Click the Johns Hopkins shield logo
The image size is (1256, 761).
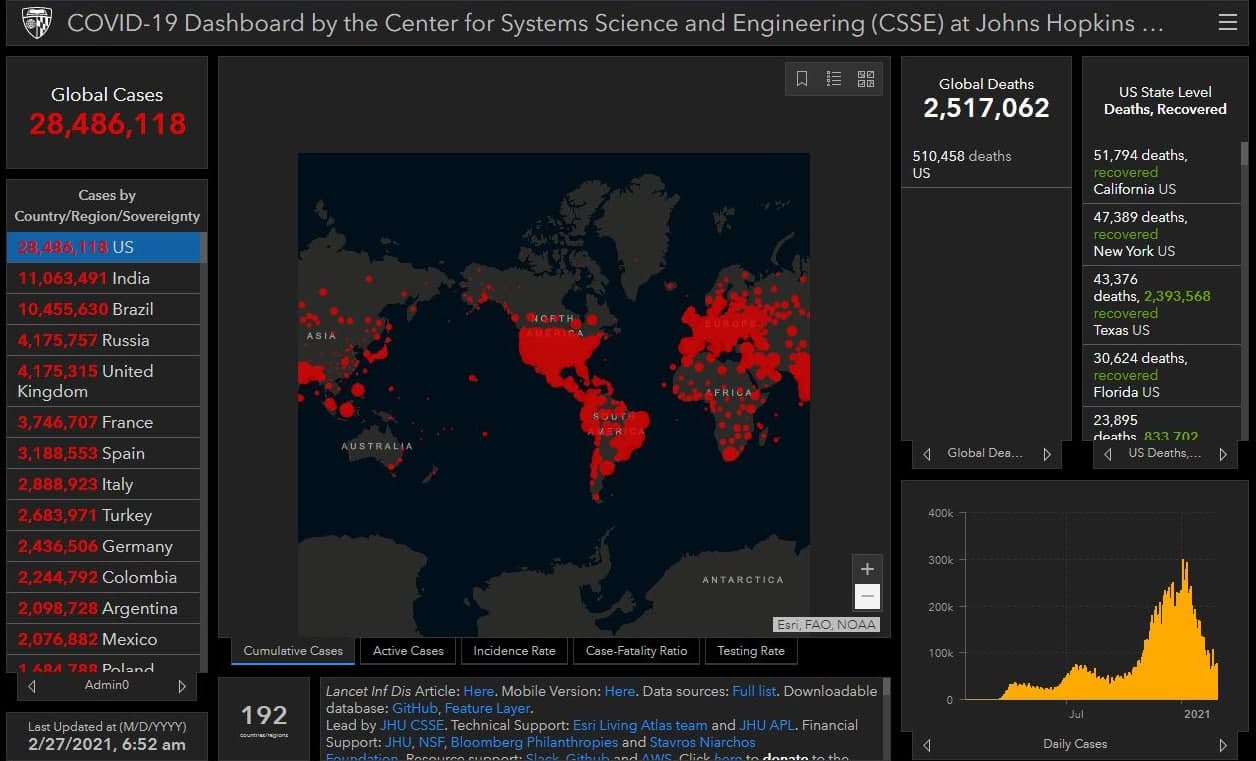coord(37,22)
